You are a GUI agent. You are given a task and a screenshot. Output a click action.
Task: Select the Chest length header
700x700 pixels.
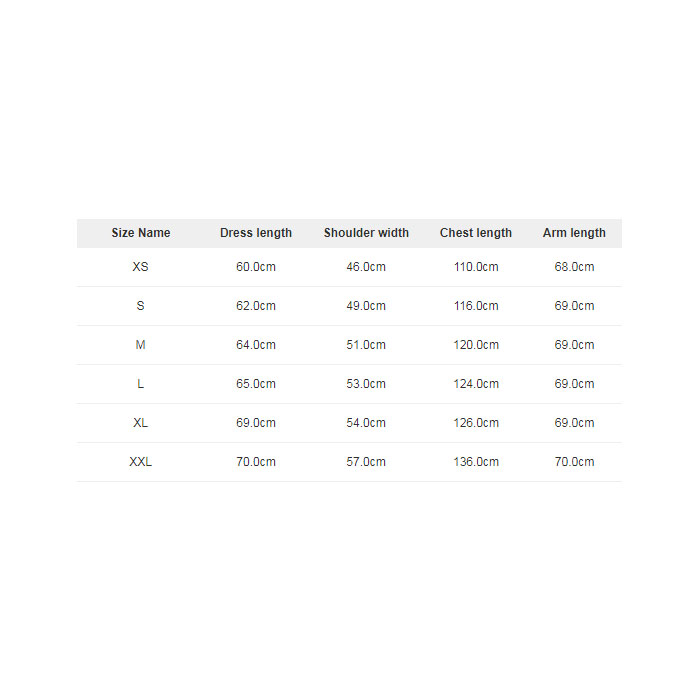476,233
